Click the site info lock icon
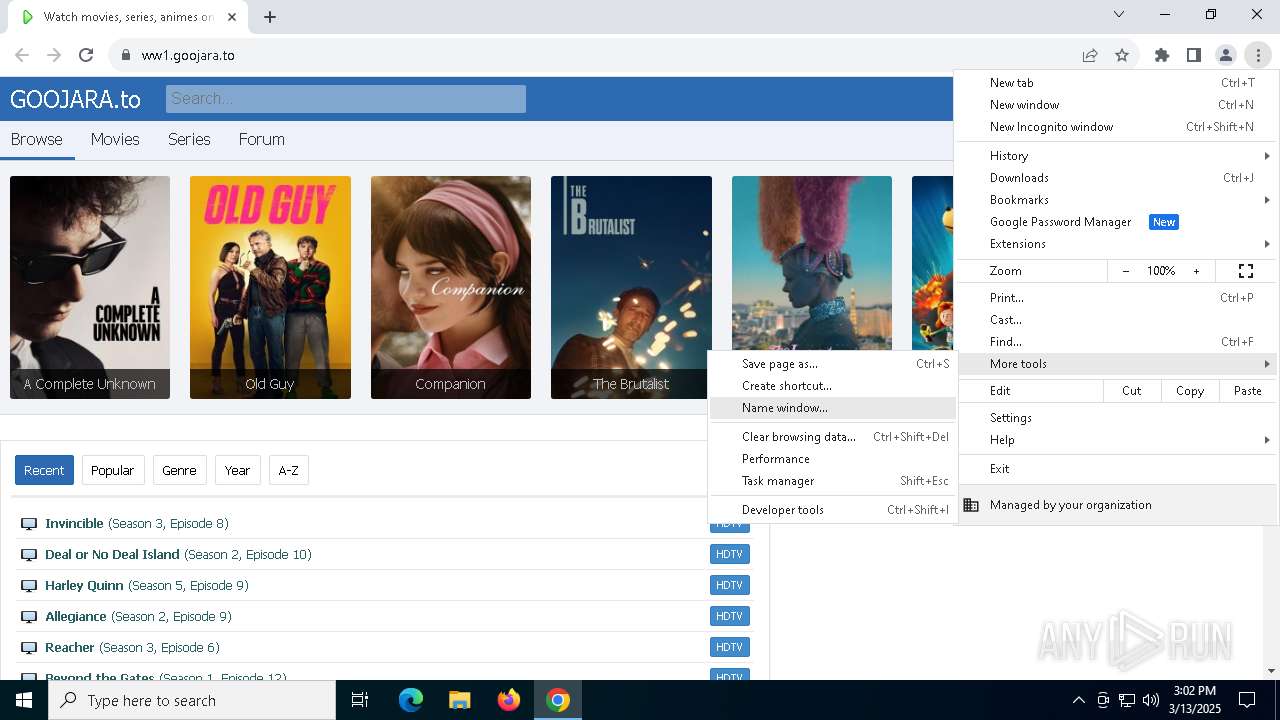Viewport: 1280px width, 720px height. [126, 55]
